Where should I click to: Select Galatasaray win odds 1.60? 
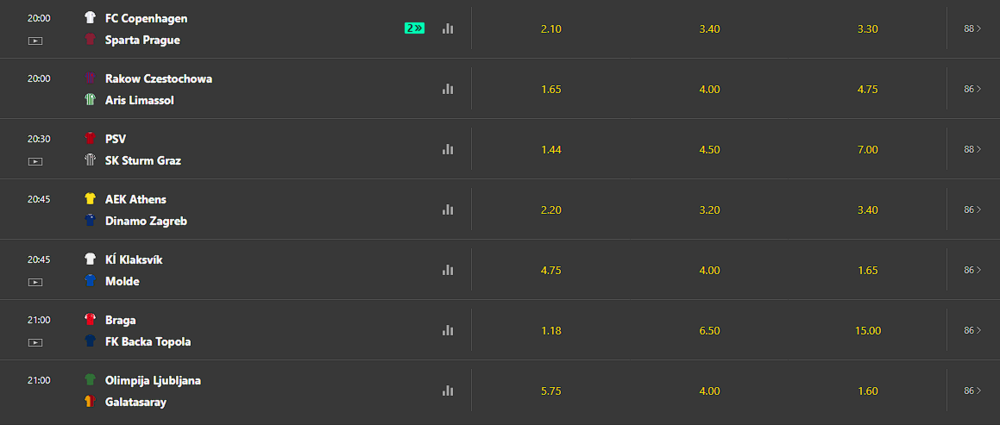867,390
